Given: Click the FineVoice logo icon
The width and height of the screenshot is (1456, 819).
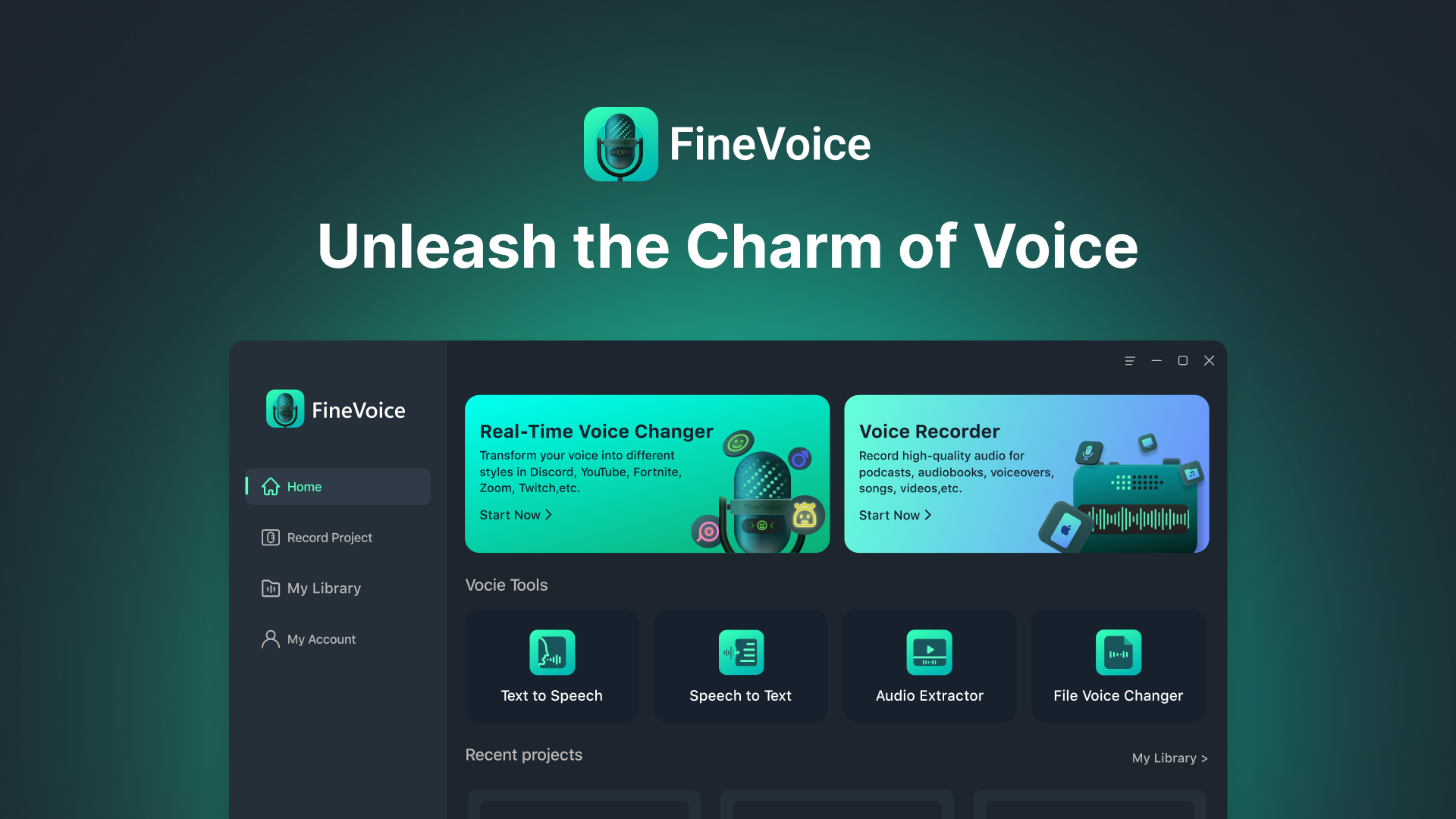Looking at the screenshot, I should tap(620, 143).
